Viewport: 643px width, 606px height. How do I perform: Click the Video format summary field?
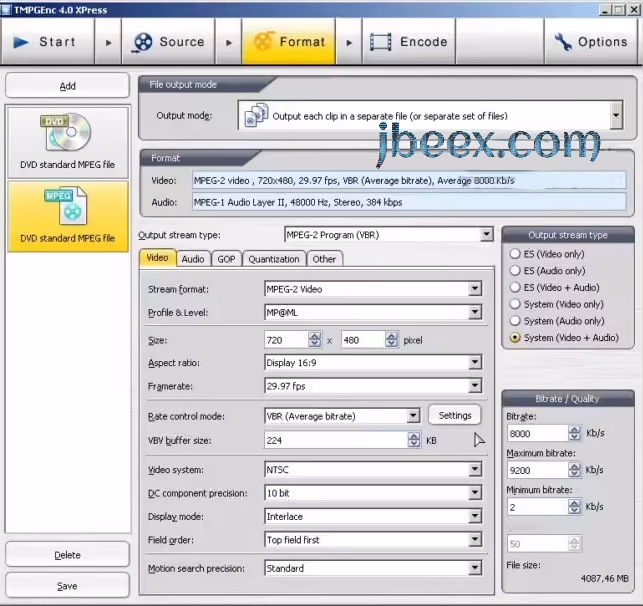(409, 180)
